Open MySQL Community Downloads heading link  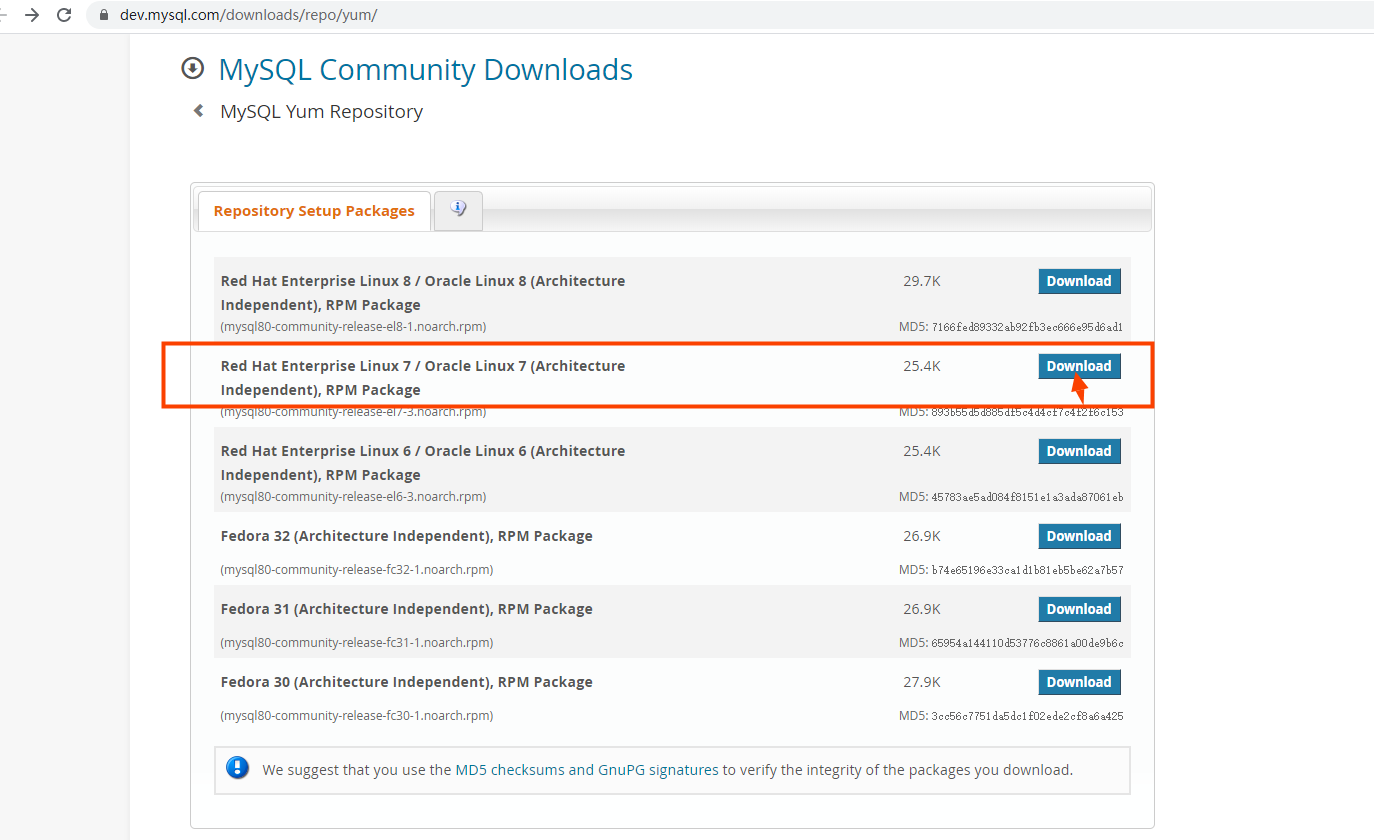click(425, 70)
